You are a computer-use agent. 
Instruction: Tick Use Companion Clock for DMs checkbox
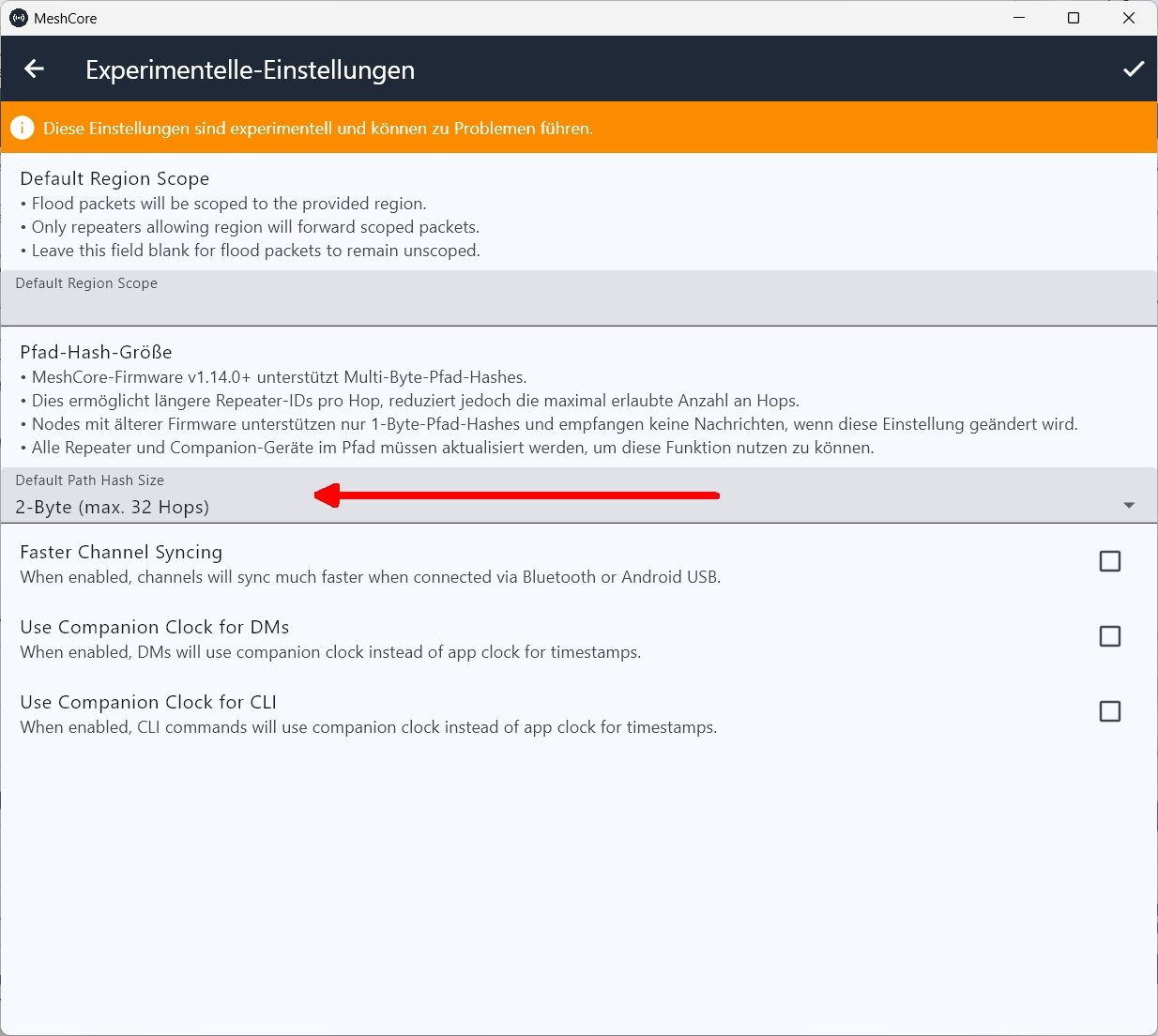pyautogui.click(x=1110, y=636)
